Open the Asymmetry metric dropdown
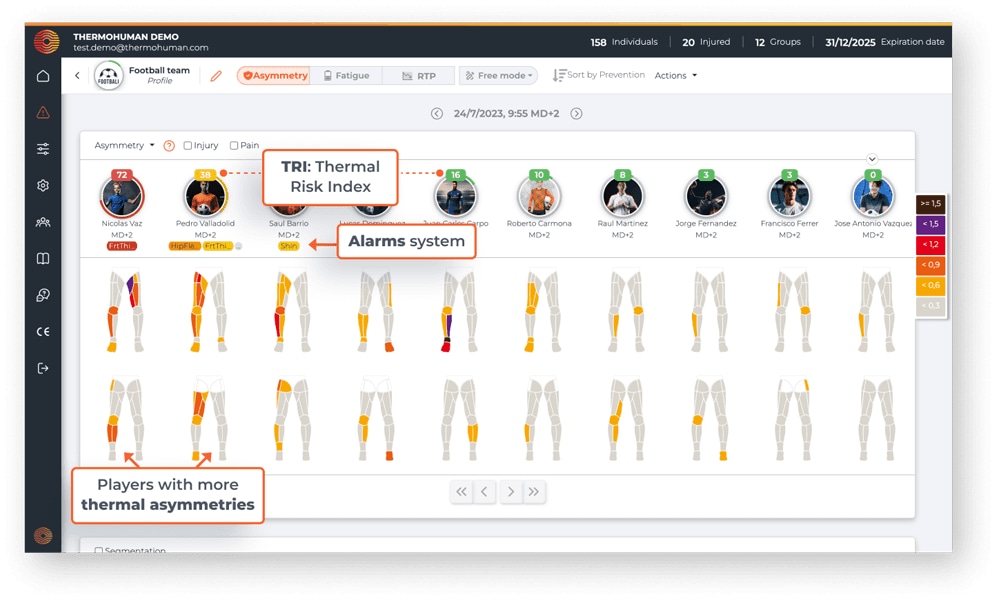 (124, 145)
